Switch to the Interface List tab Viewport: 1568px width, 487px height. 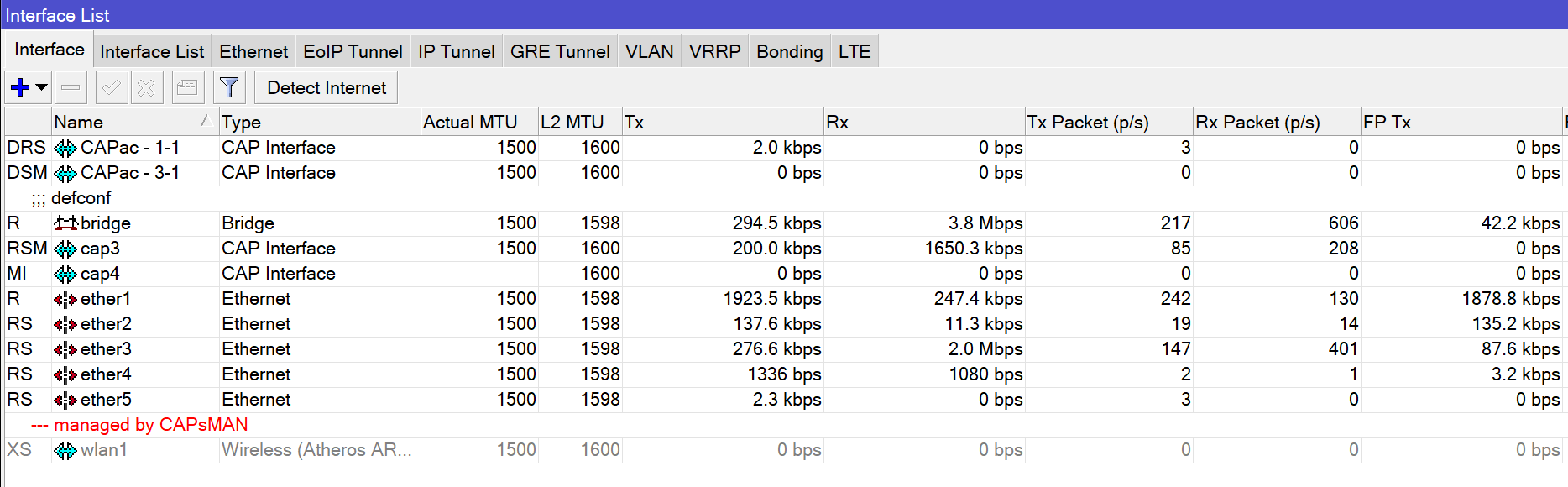151,51
